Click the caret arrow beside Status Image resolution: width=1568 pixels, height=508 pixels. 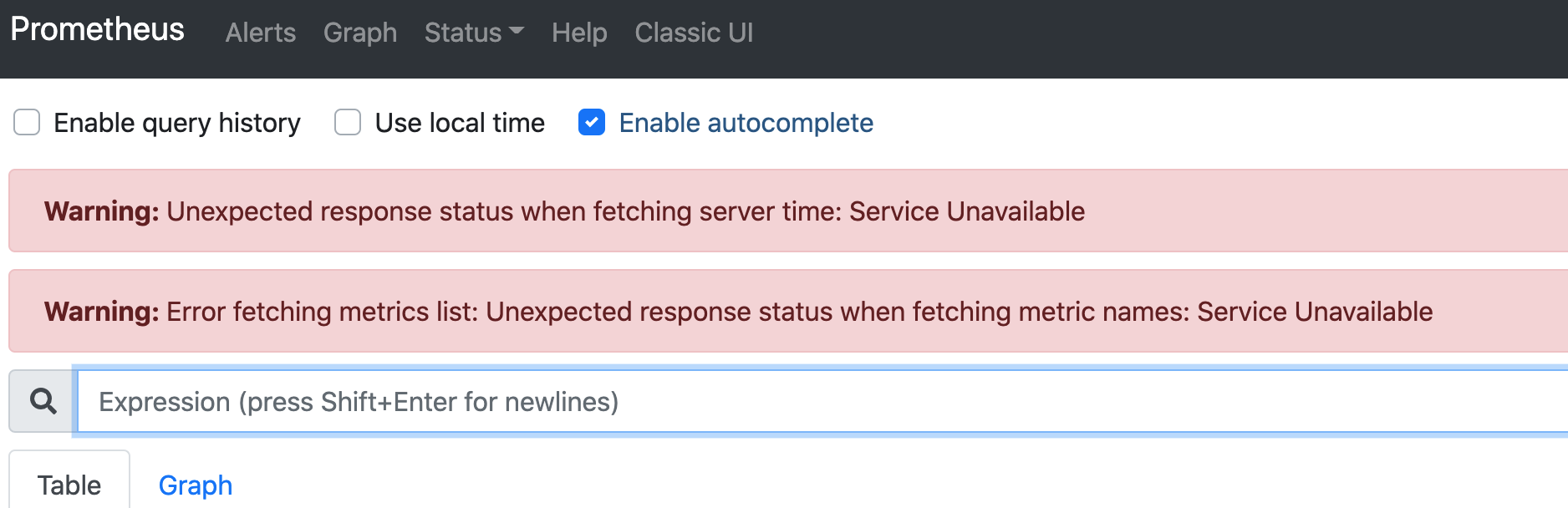pyautogui.click(x=517, y=32)
